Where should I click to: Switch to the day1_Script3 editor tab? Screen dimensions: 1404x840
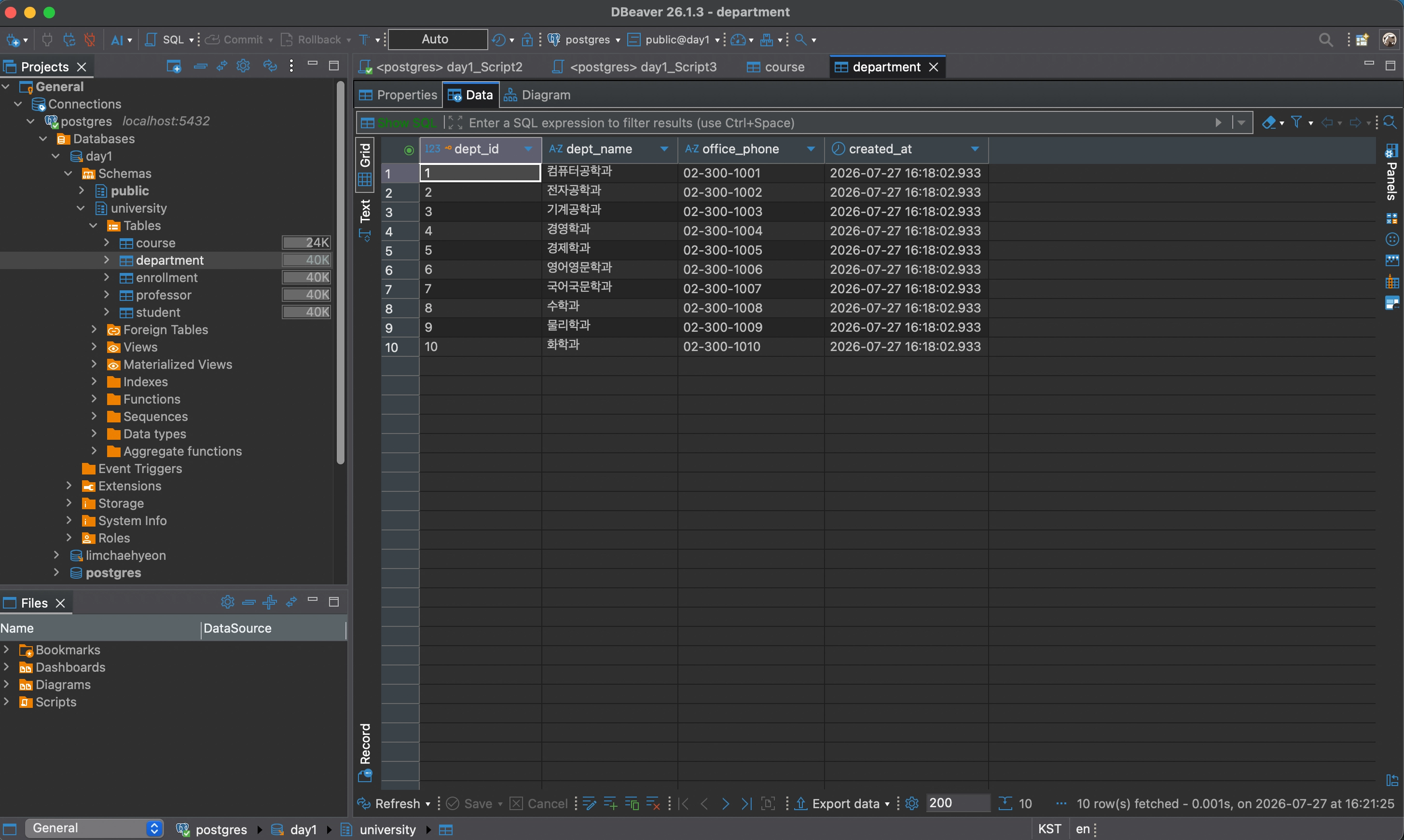coord(634,67)
